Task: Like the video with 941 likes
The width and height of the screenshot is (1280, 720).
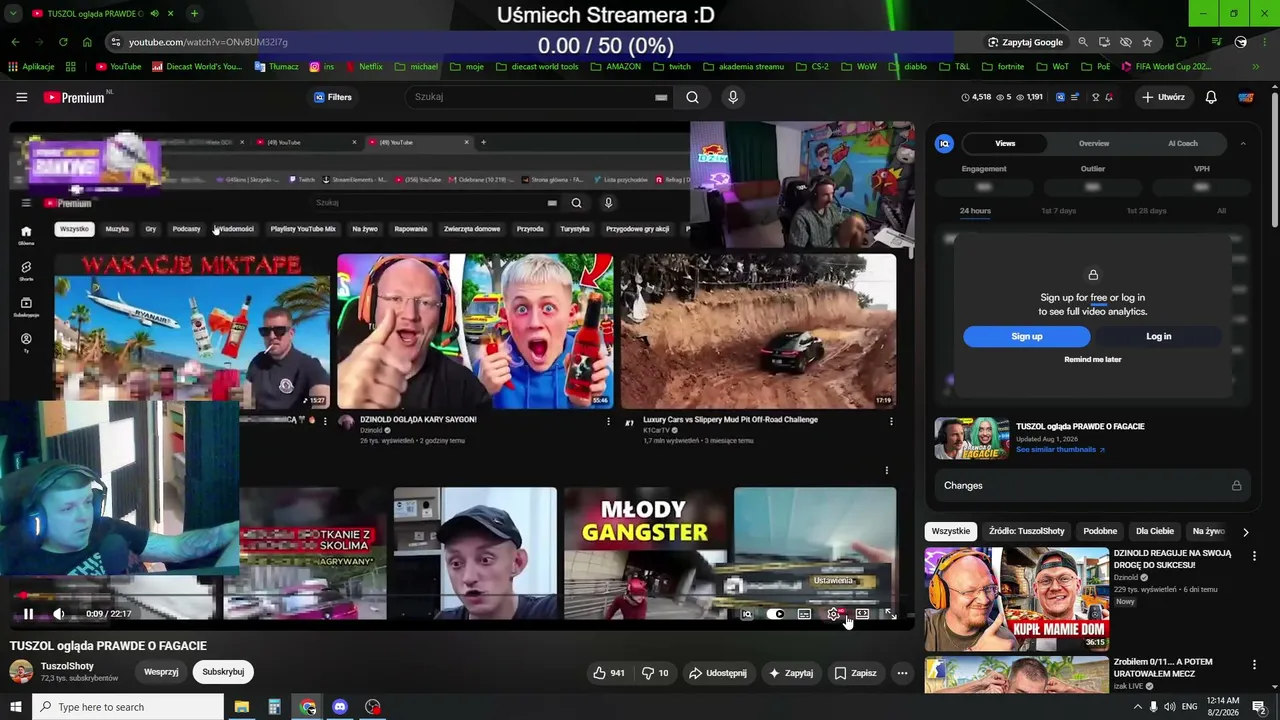Action: (x=609, y=673)
